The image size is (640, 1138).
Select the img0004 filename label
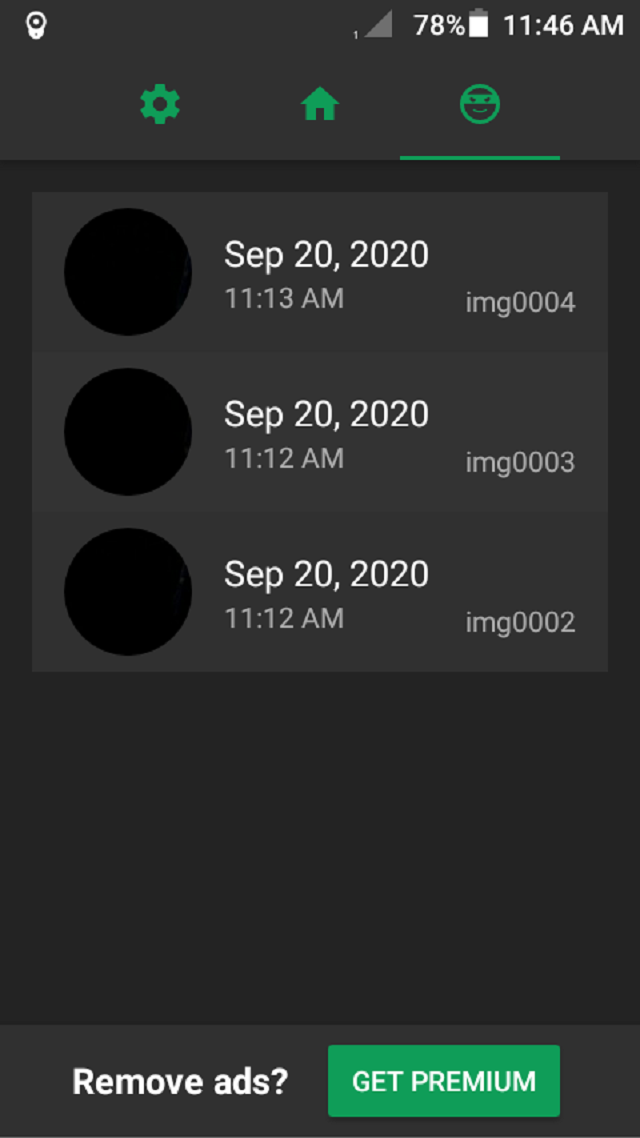click(520, 302)
